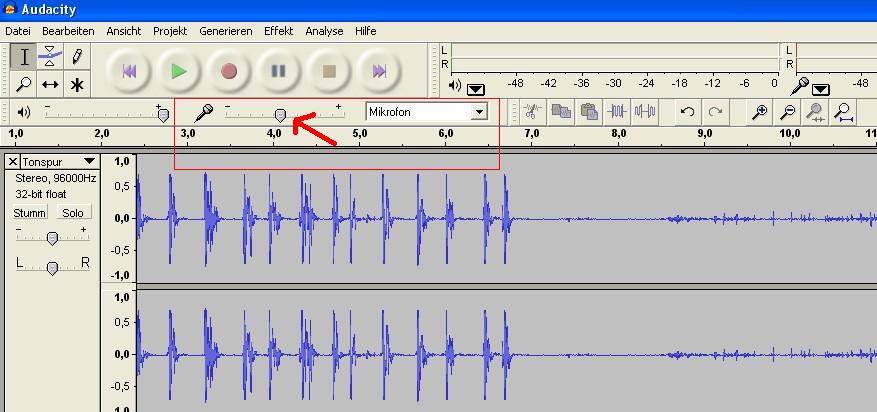Viewport: 877px width, 412px height.
Task: Select the Multi-tool asterisk icon
Action: coord(76,84)
